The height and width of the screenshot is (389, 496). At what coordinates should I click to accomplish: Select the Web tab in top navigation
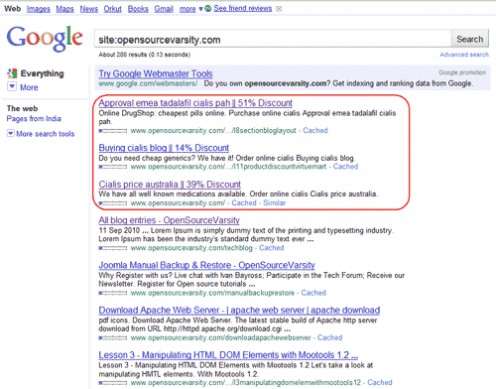pyautogui.click(x=12, y=9)
